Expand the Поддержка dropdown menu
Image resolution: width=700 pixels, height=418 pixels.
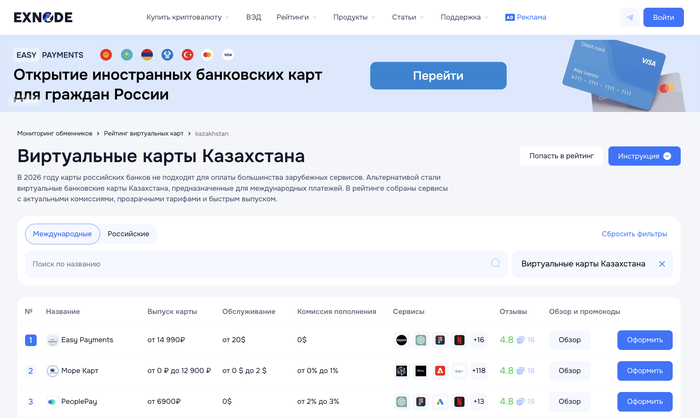click(464, 17)
